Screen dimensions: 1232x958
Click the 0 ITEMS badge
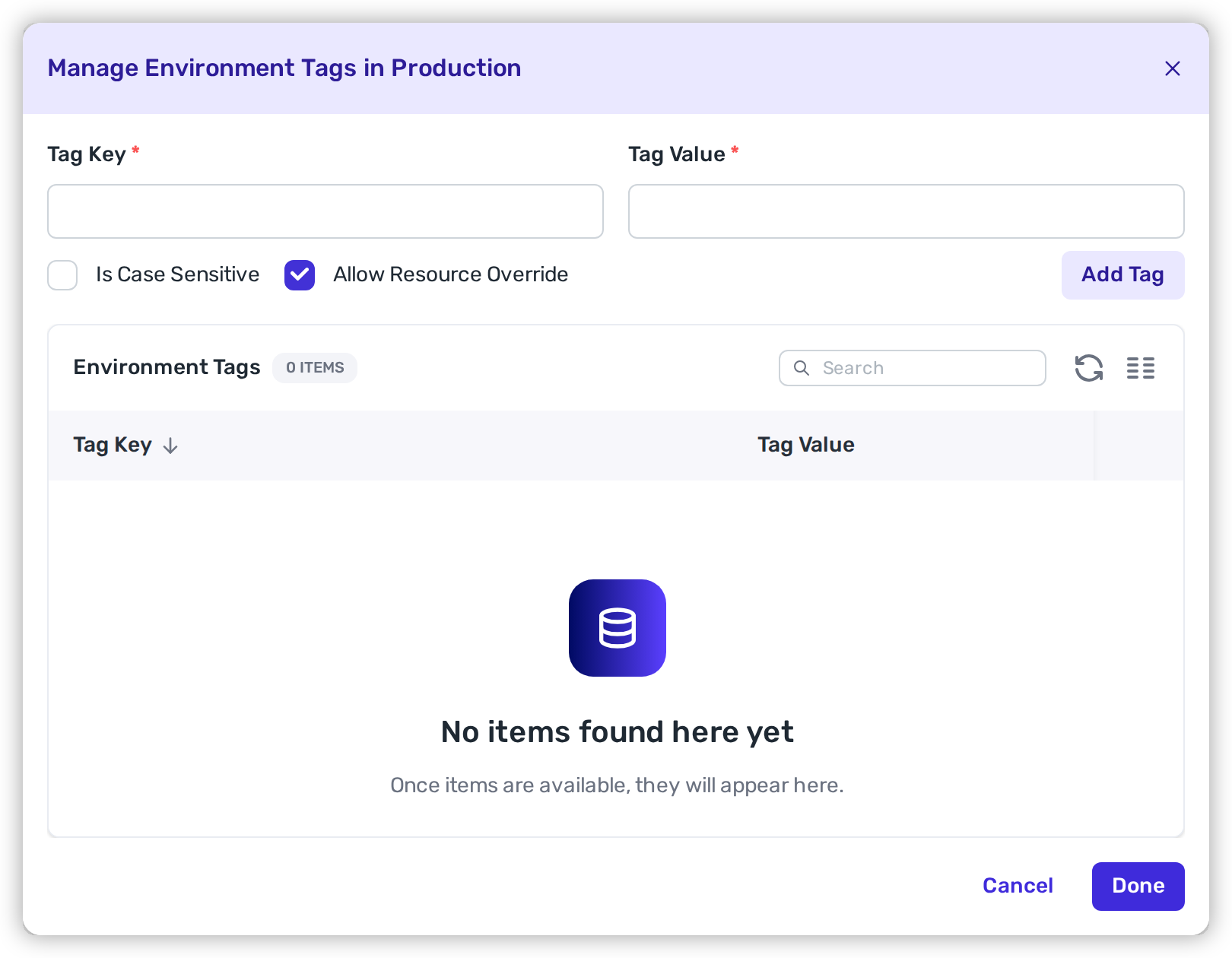point(315,368)
